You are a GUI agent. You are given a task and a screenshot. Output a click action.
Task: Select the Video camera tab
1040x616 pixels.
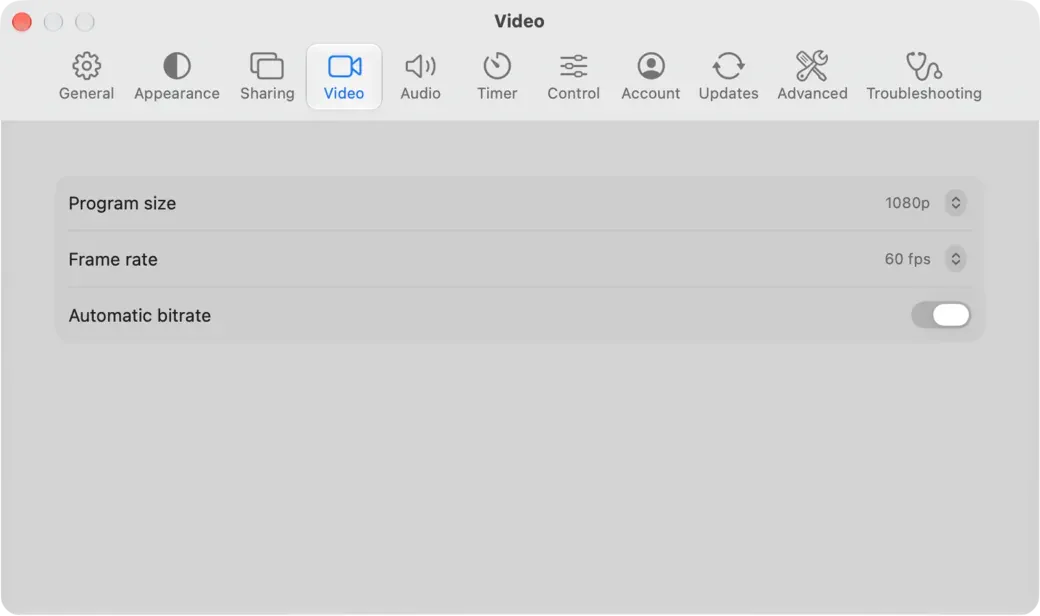344,77
